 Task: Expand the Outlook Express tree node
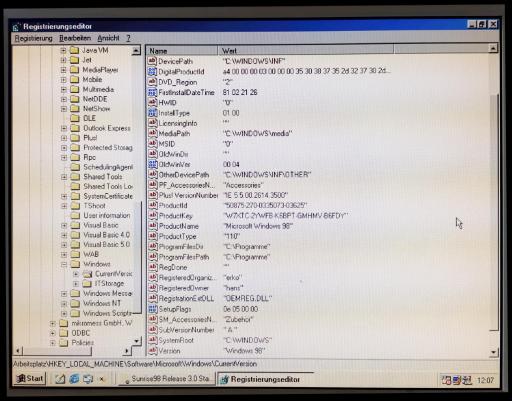[x=64, y=128]
